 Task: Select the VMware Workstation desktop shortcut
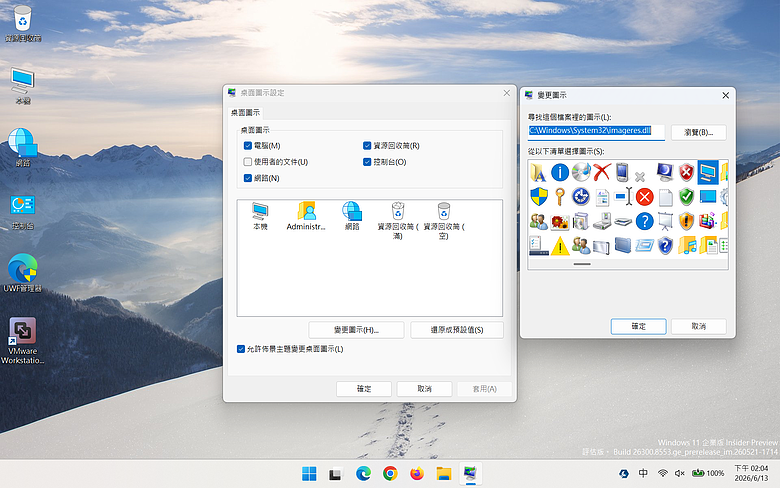(22, 341)
